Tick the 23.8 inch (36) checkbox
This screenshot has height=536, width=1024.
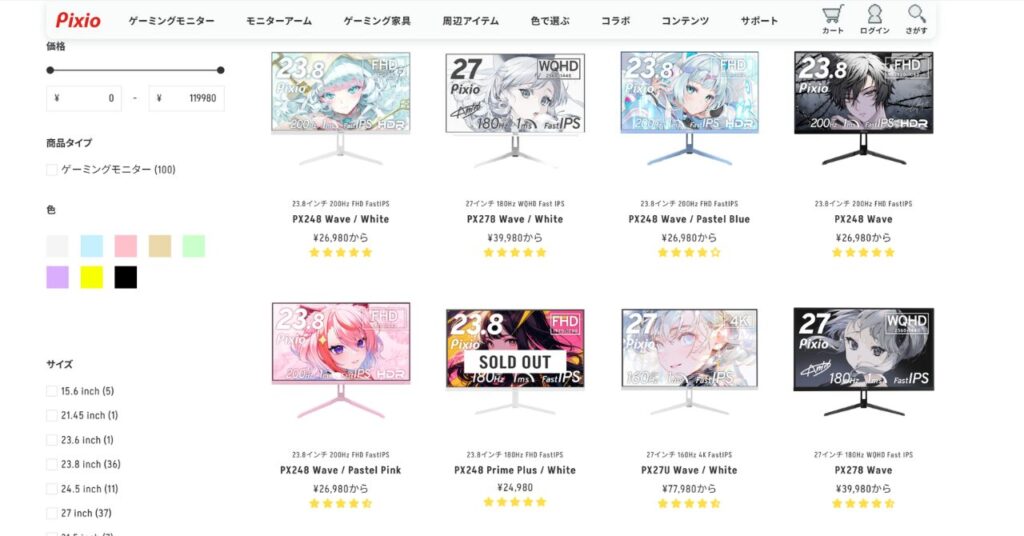pos(52,464)
